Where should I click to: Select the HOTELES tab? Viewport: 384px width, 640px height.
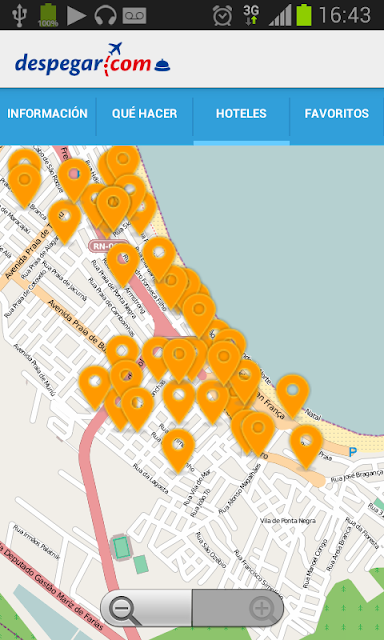coord(241,113)
